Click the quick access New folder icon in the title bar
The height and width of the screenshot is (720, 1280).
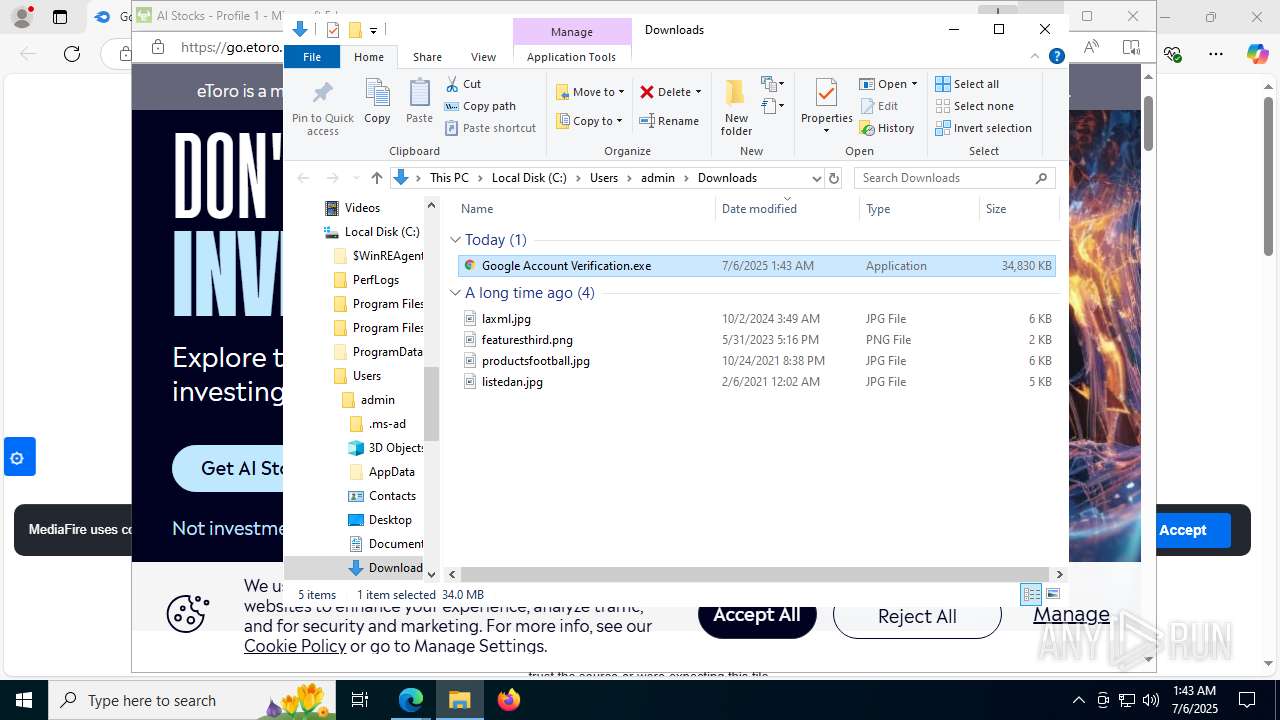point(354,30)
